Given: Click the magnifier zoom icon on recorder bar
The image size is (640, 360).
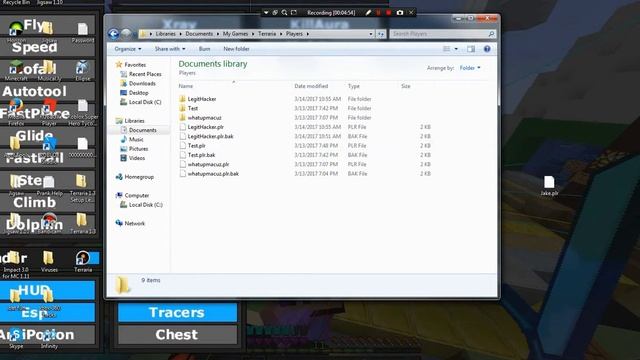Looking at the screenshot, I should 284,13.
